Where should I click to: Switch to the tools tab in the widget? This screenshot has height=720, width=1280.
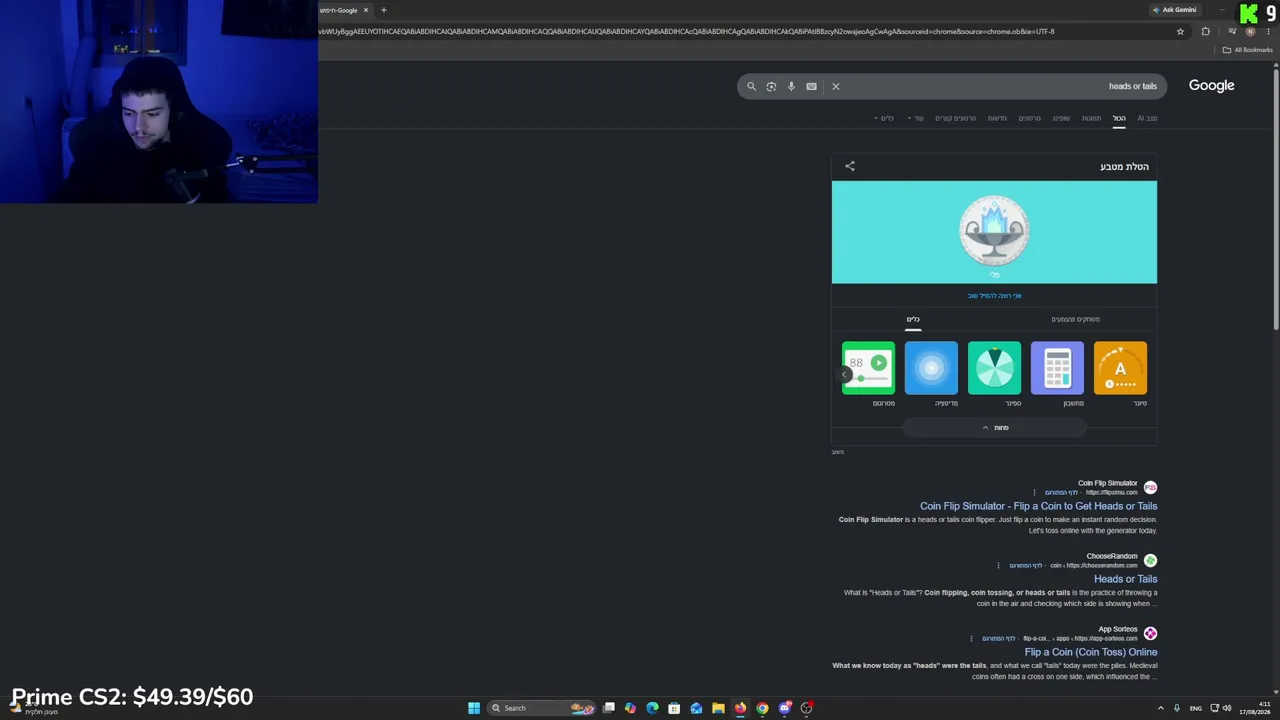pyautogui.click(x=913, y=320)
